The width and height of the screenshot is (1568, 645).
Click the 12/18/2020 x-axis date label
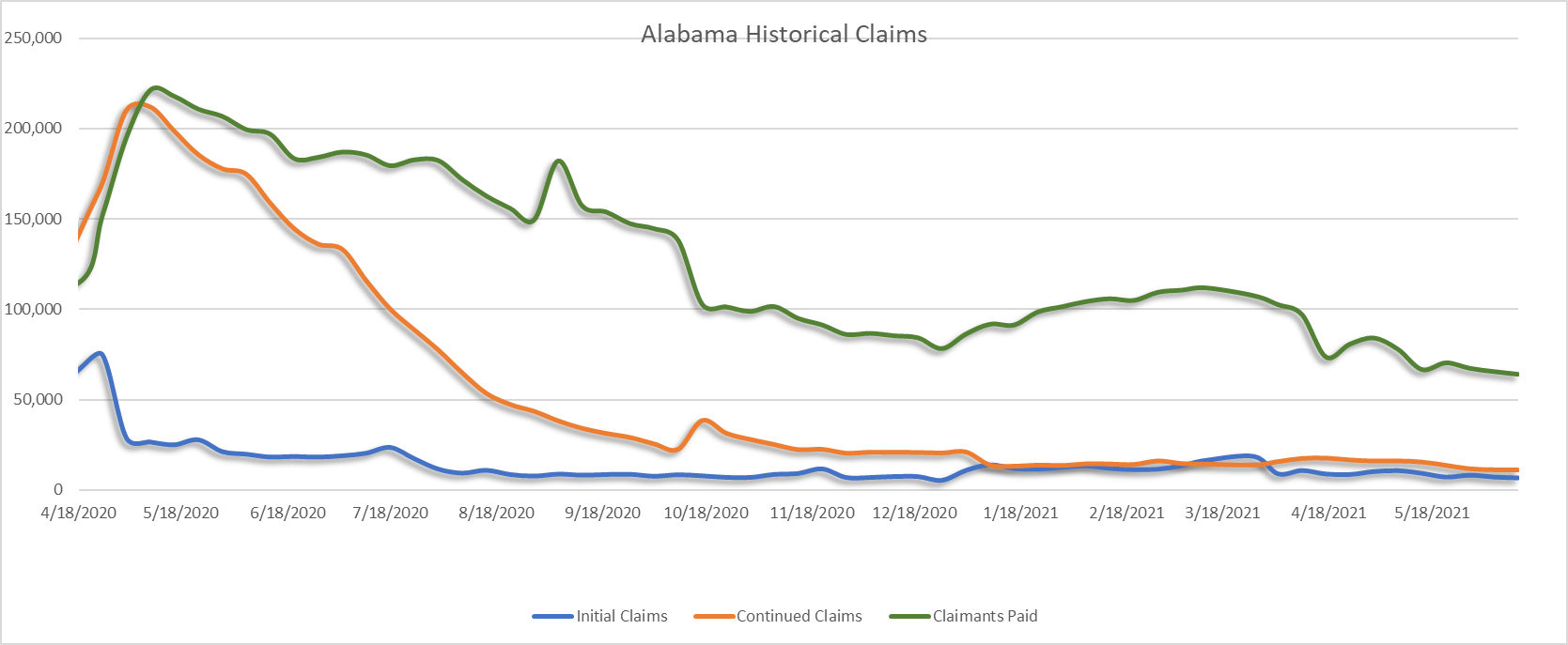[915, 513]
